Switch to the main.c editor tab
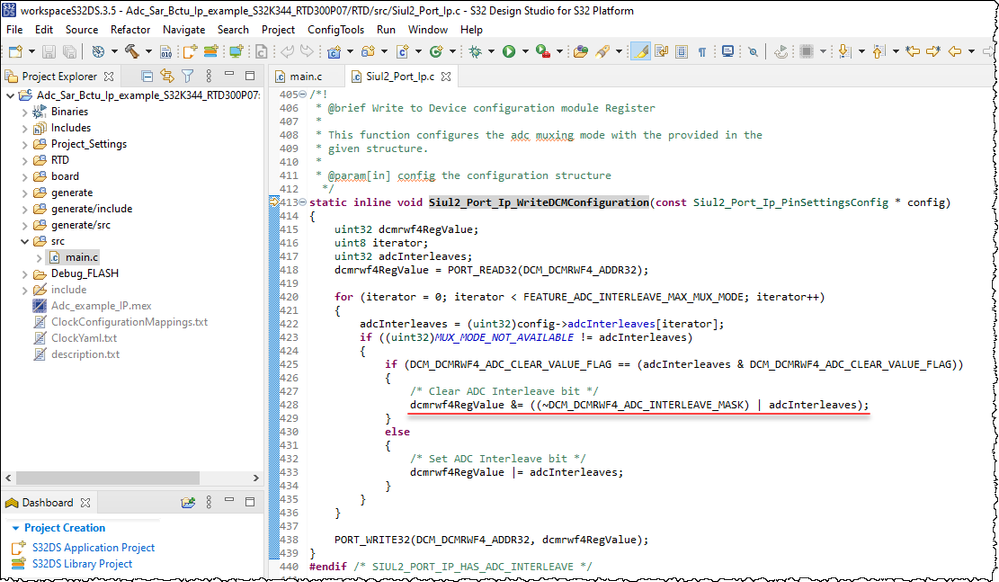The width and height of the screenshot is (999, 582). 304,74
